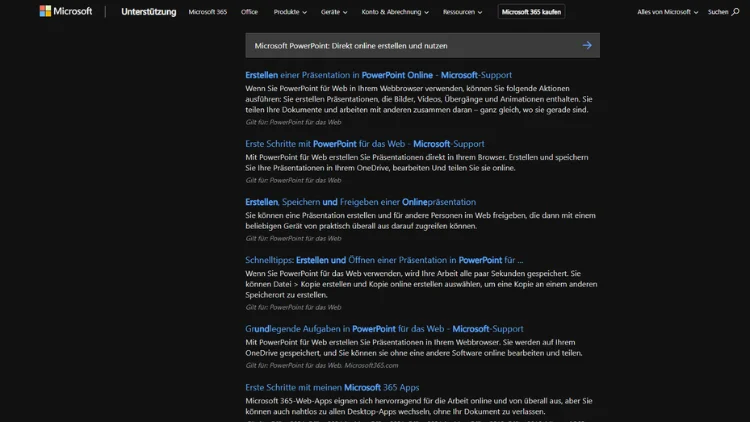Open Erstellen einer Präsentation in PowerPoint Online

coord(378,75)
